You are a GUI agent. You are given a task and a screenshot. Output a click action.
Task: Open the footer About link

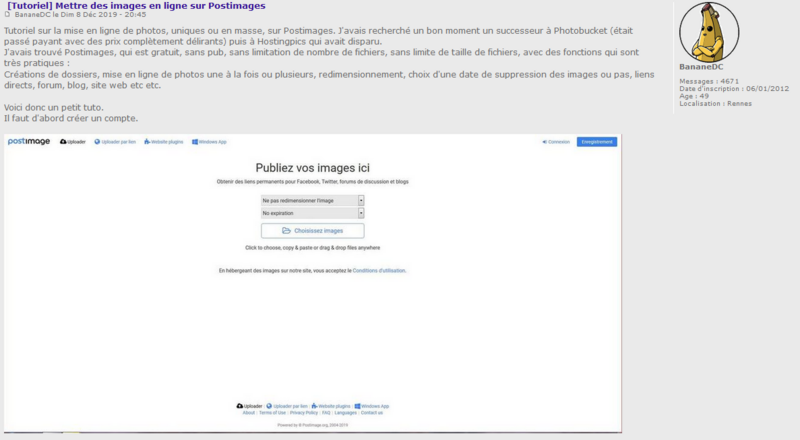point(248,413)
